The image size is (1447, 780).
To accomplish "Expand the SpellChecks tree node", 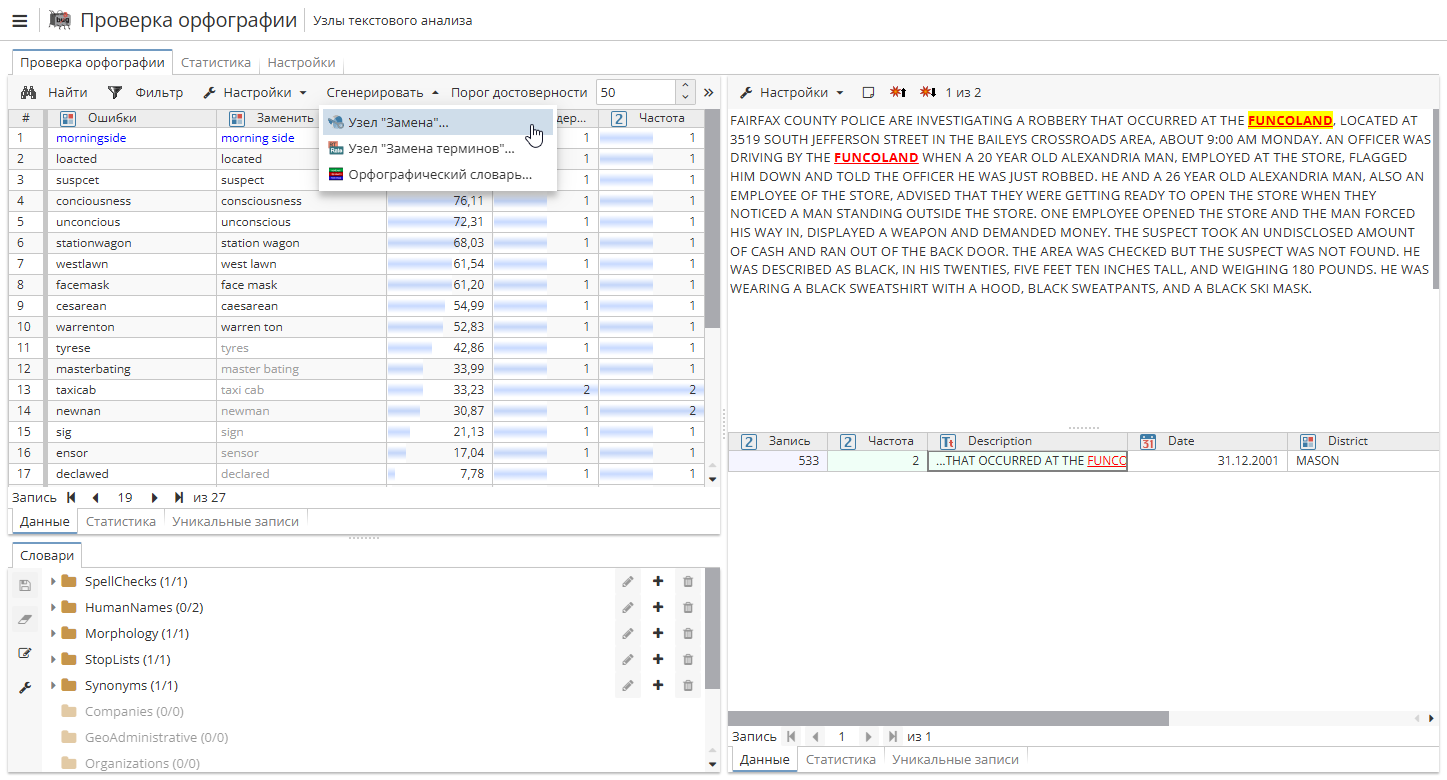I will (53, 581).
